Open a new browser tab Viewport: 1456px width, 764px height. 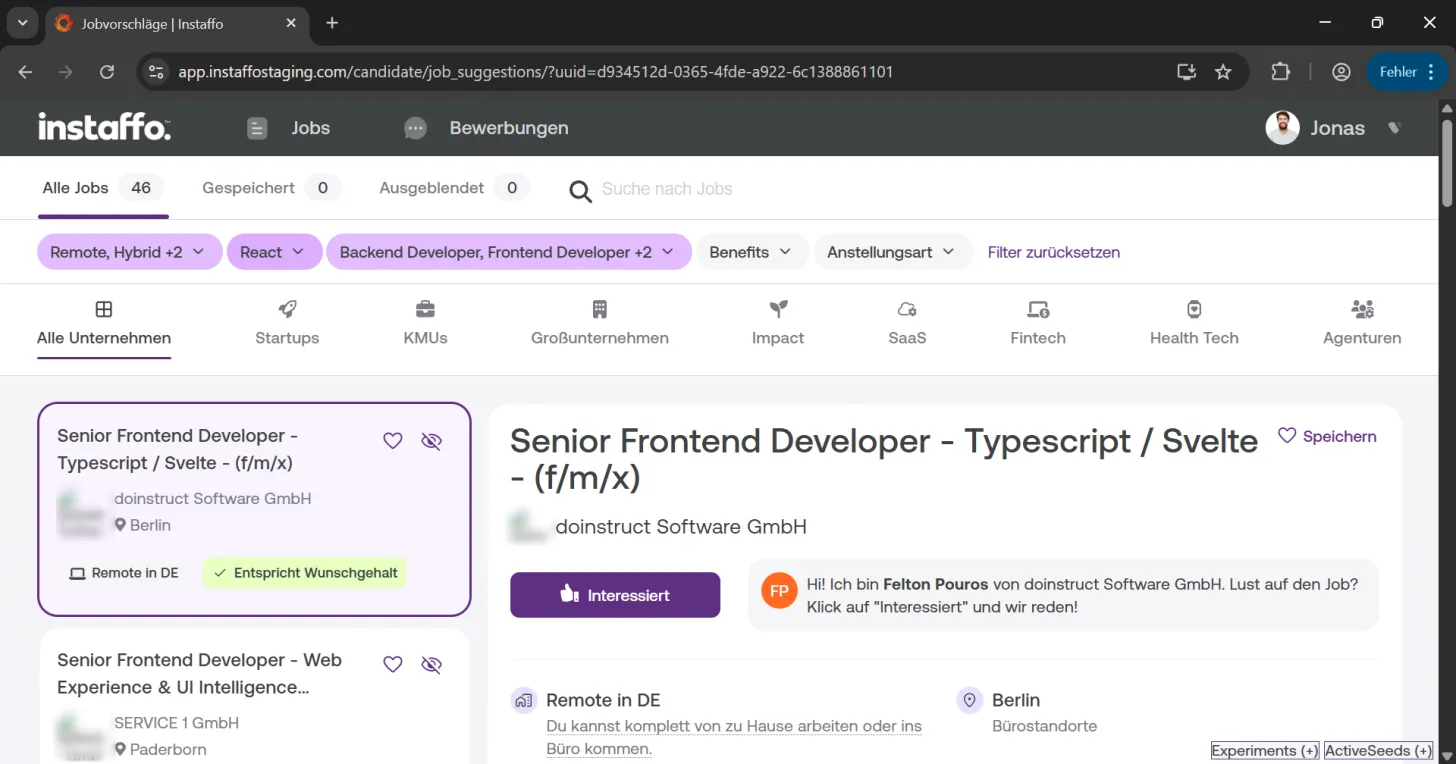point(332,23)
